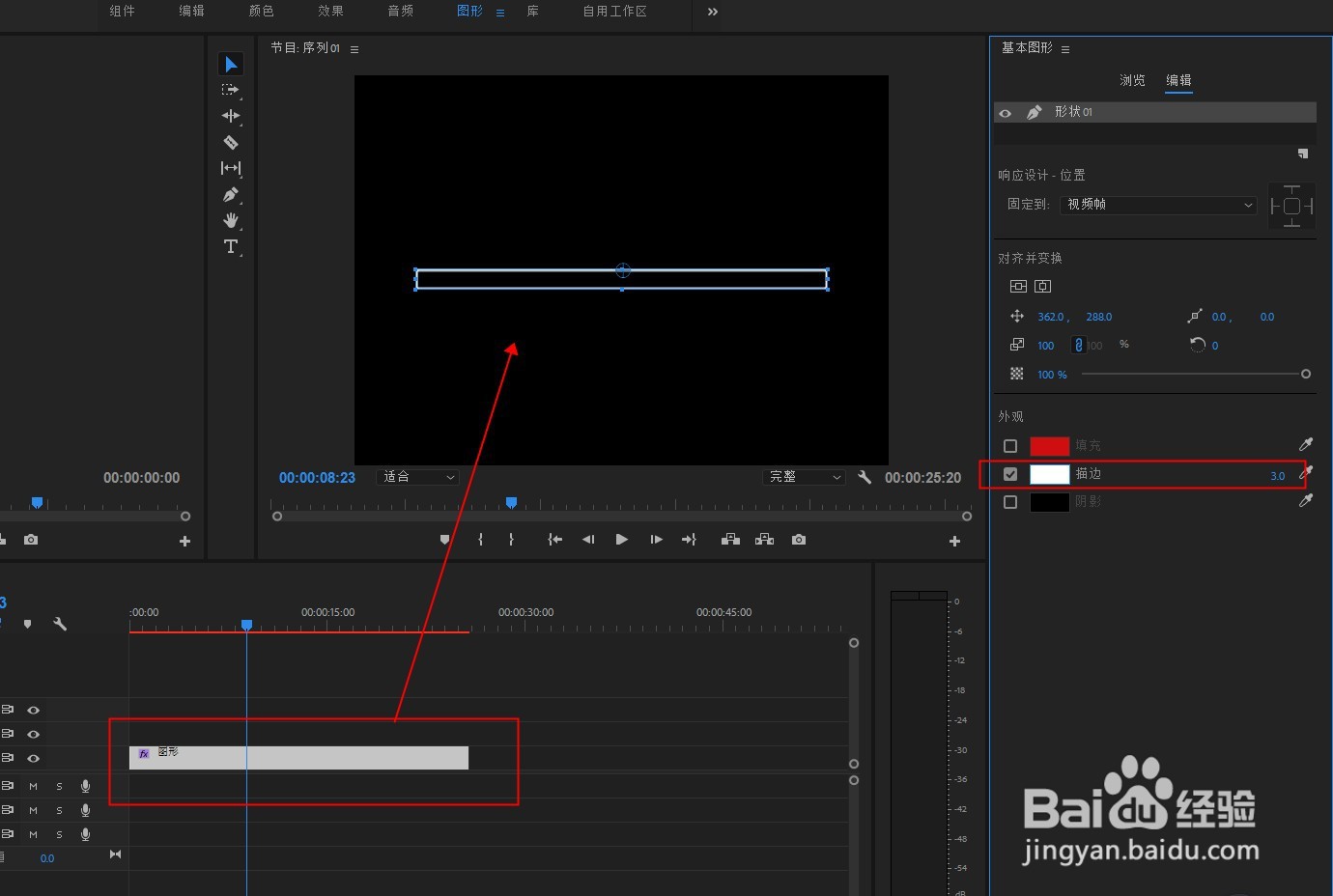Viewport: 1333px width, 896px height.
Task: Pick shadow color with eyedropper
Action: click(x=1306, y=500)
